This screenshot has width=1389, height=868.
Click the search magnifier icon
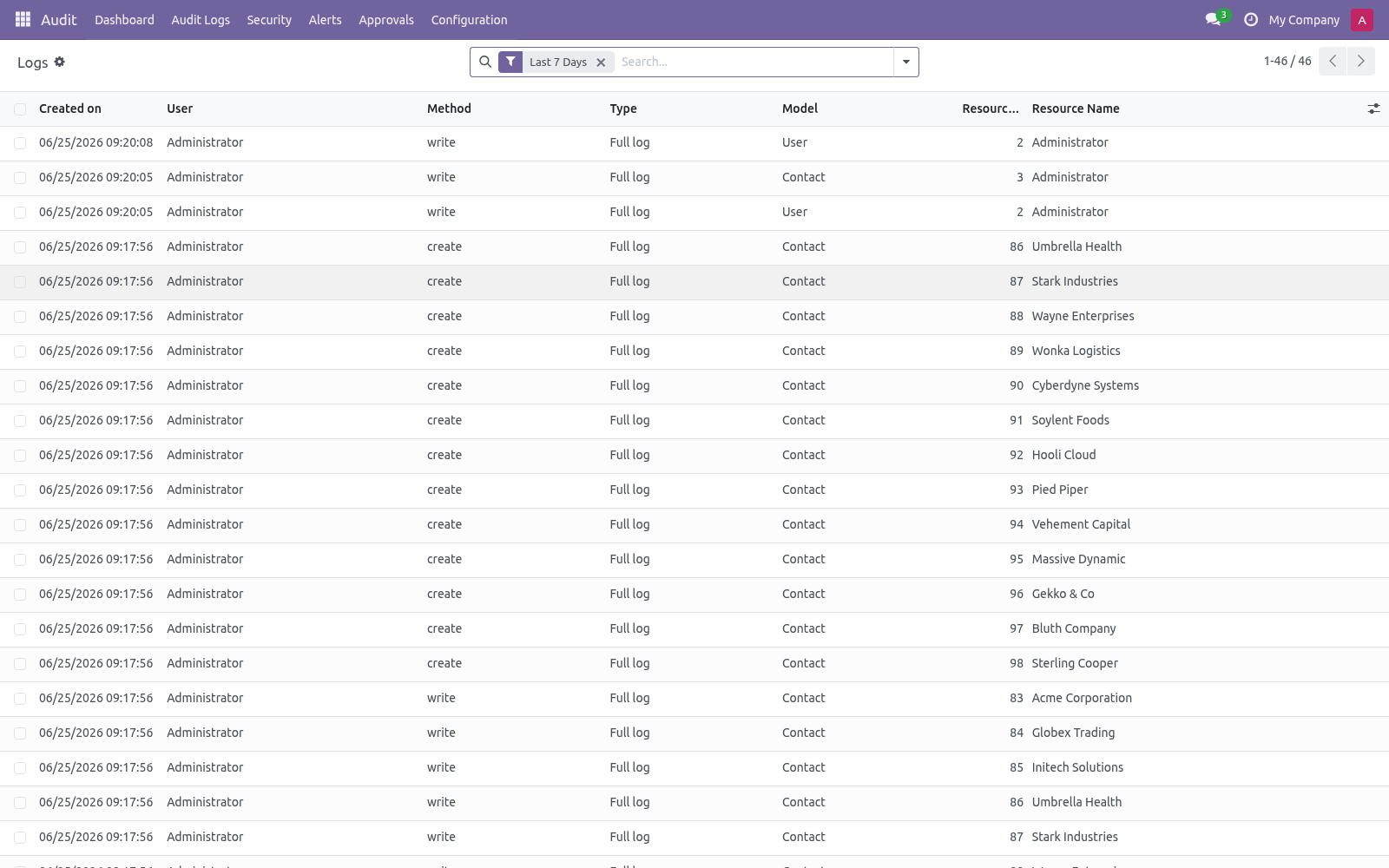(485, 62)
